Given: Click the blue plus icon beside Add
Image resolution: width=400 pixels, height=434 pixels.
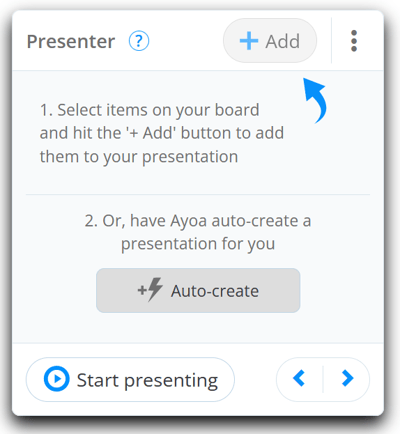Looking at the screenshot, I should click(x=249, y=41).
